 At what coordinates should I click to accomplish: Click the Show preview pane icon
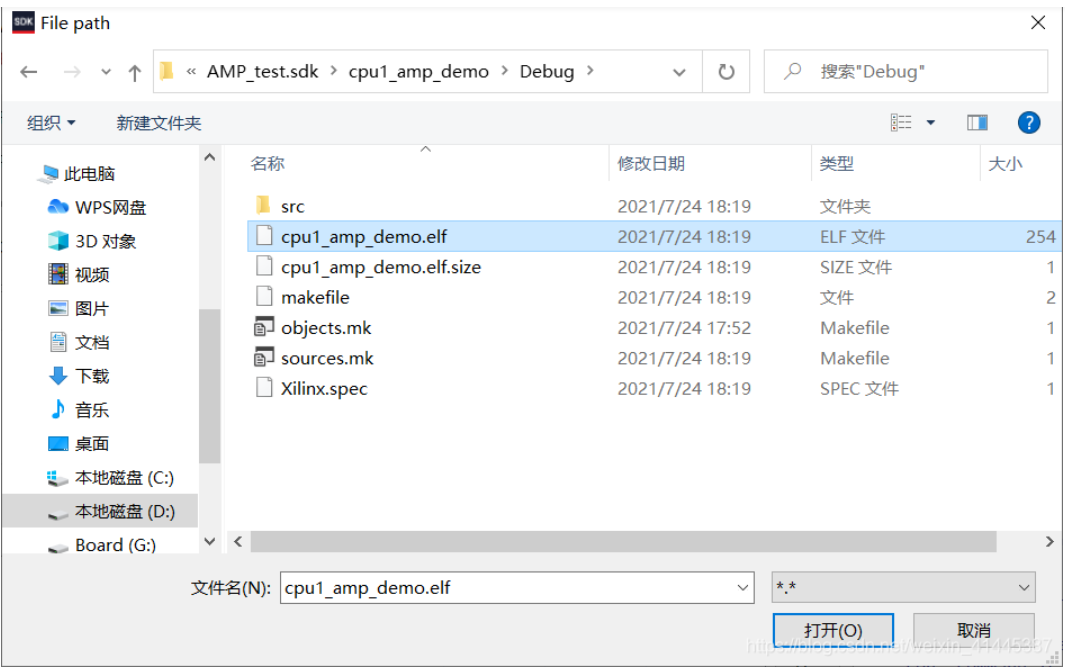(x=977, y=122)
